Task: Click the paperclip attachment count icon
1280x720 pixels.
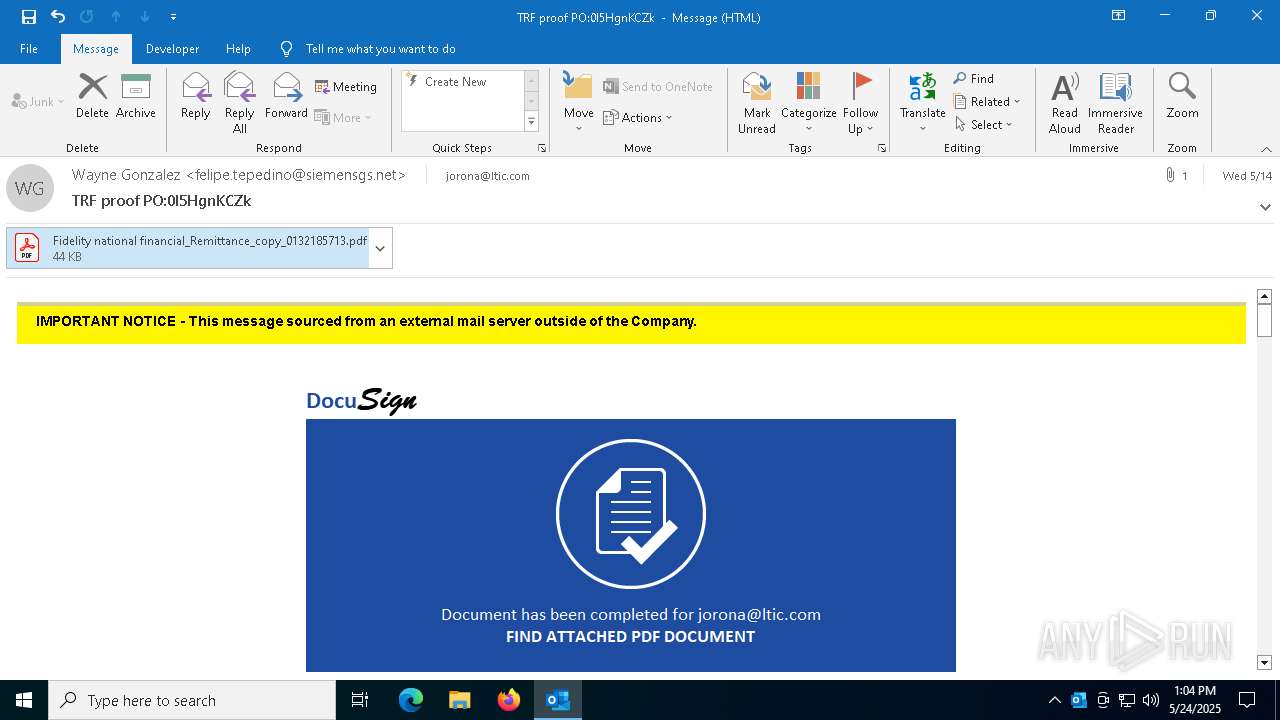Action: [1170, 176]
